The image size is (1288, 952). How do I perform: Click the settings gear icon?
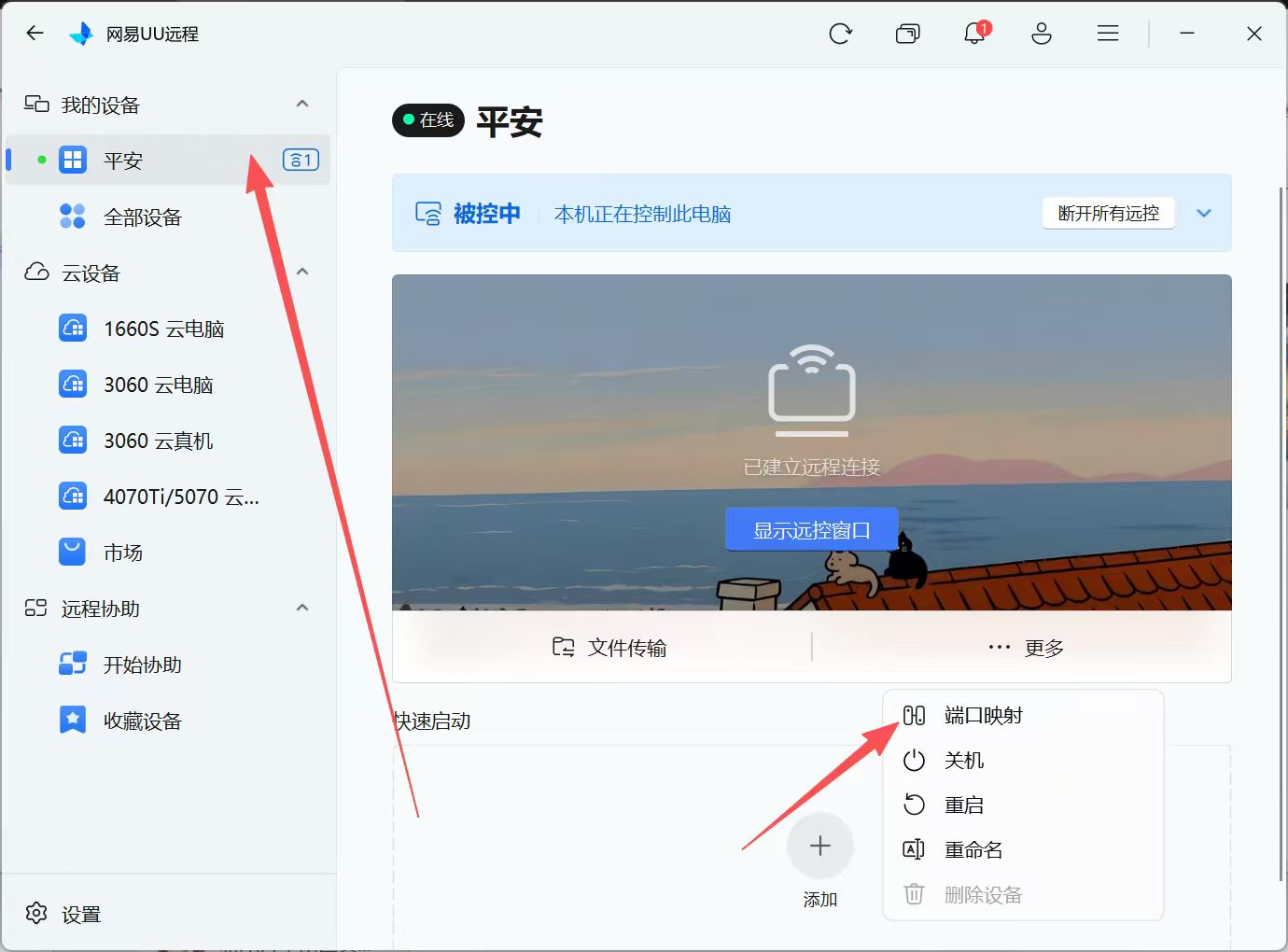36,914
